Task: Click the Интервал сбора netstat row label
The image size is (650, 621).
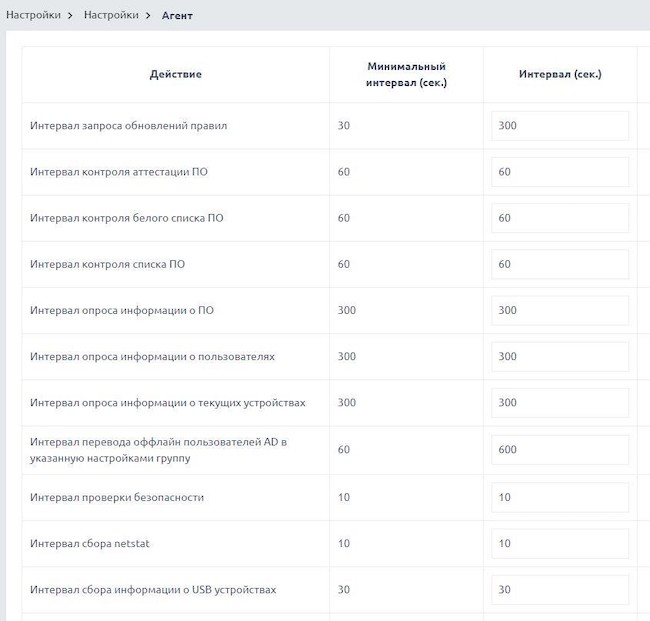Action: (x=89, y=543)
